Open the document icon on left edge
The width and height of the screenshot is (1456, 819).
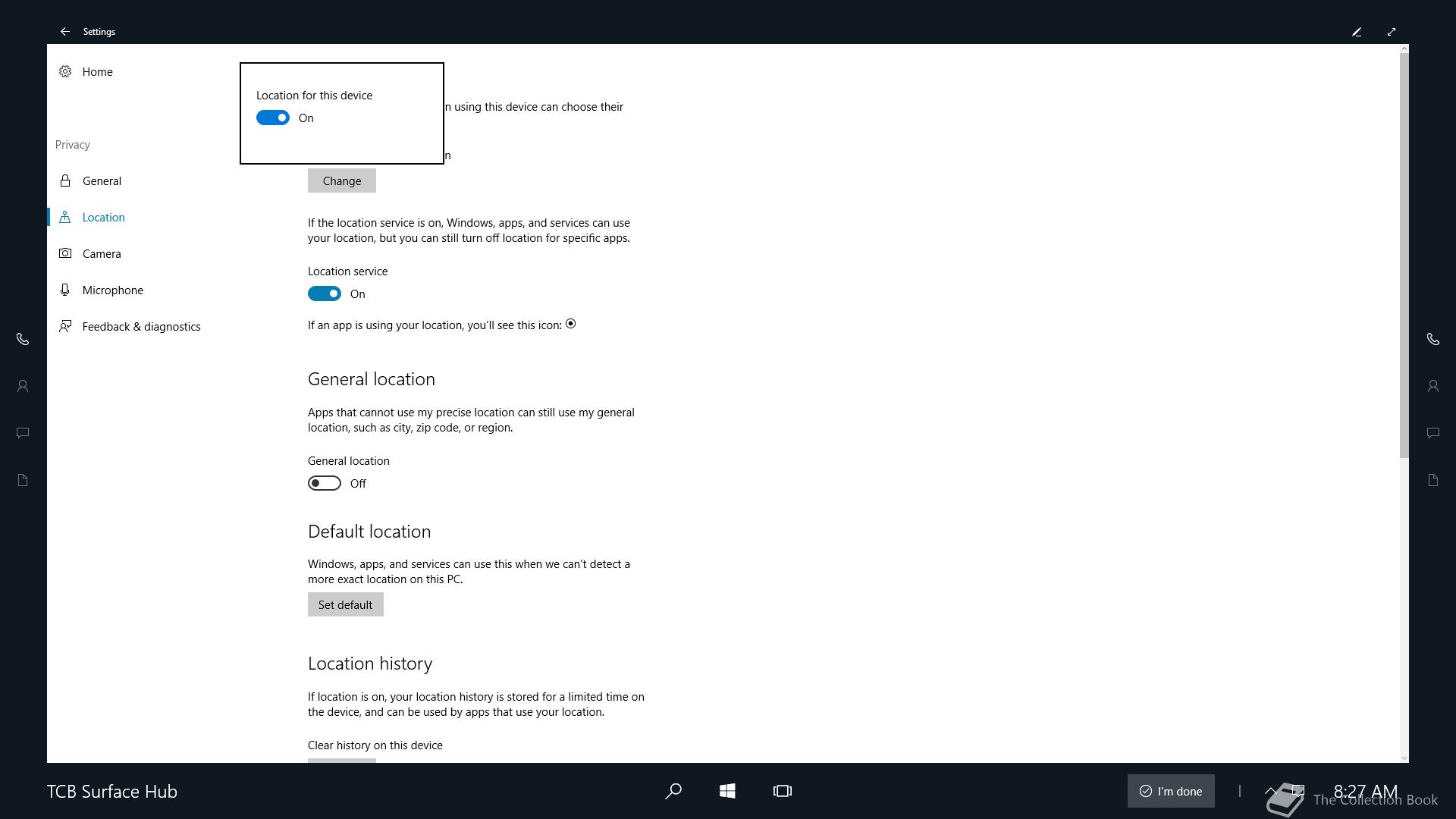point(23,480)
